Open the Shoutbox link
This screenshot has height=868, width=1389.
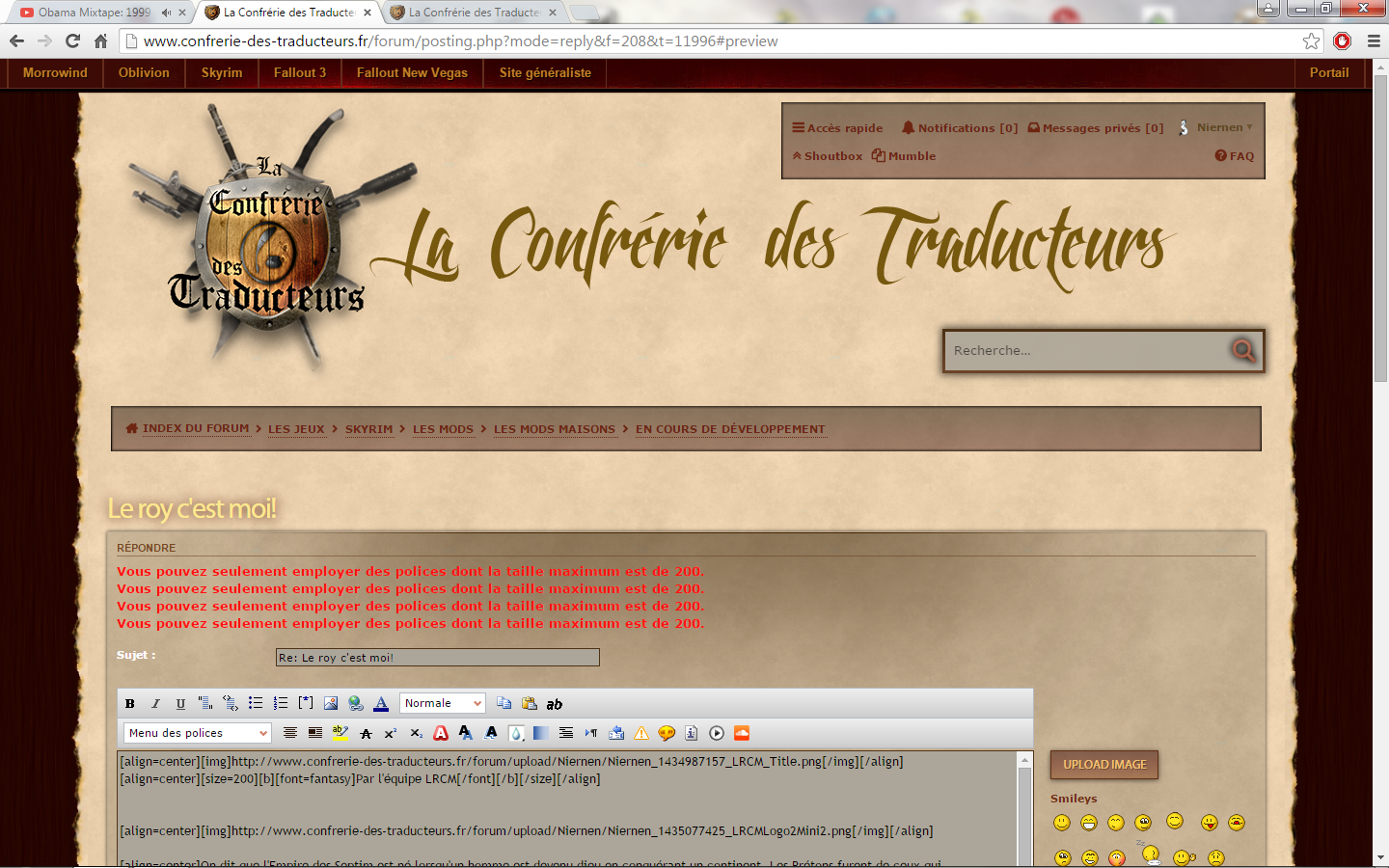coord(828,156)
